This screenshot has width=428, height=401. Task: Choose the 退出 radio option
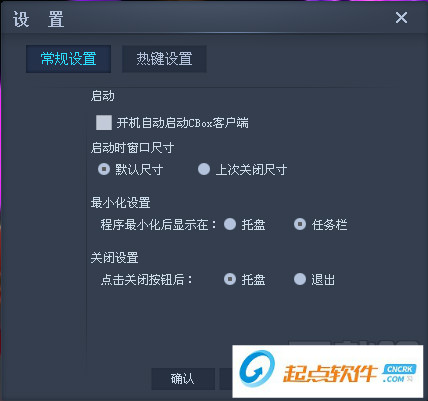(300, 279)
